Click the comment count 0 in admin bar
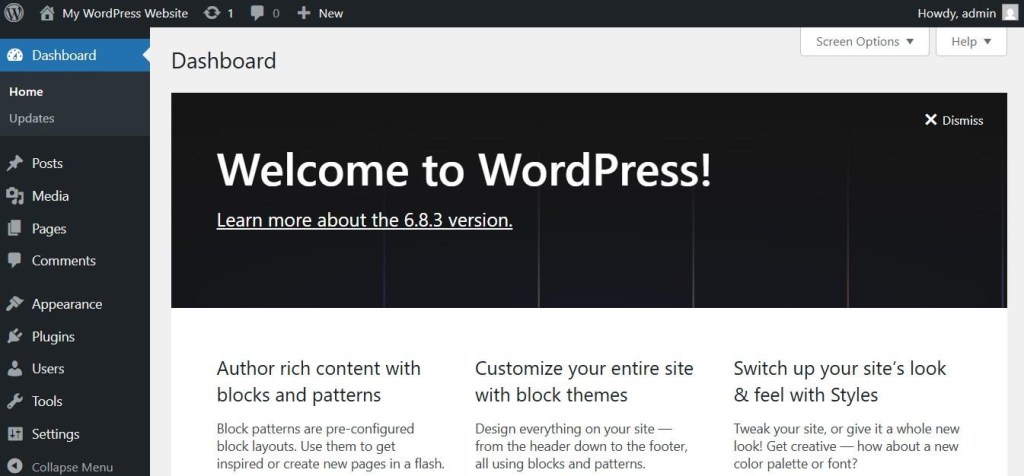This screenshot has height=476, width=1024. [276, 13]
